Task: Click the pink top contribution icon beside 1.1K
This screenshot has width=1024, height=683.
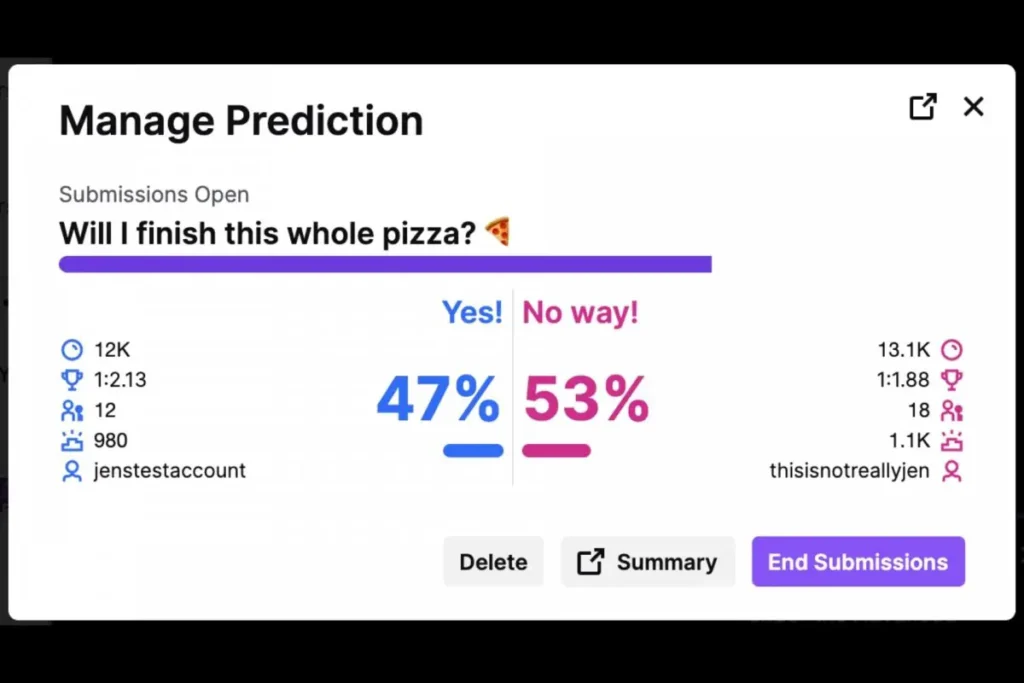Action: (952, 440)
